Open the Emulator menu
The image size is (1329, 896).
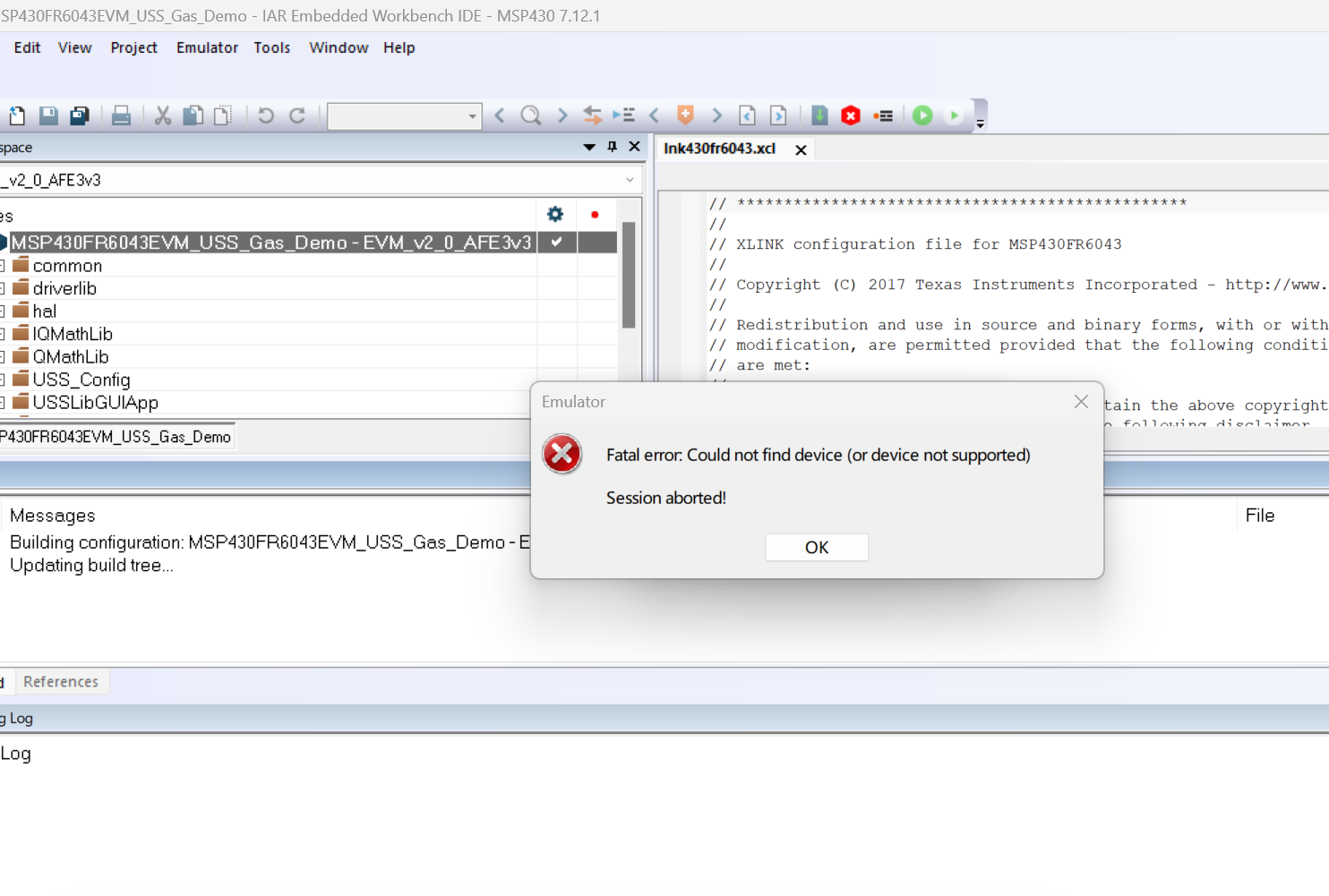(207, 47)
